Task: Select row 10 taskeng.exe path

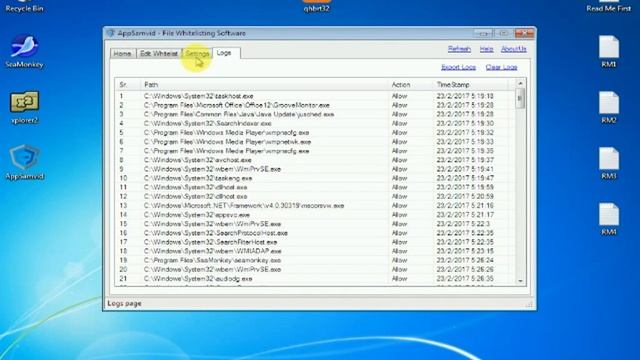Action: [x=198, y=178]
